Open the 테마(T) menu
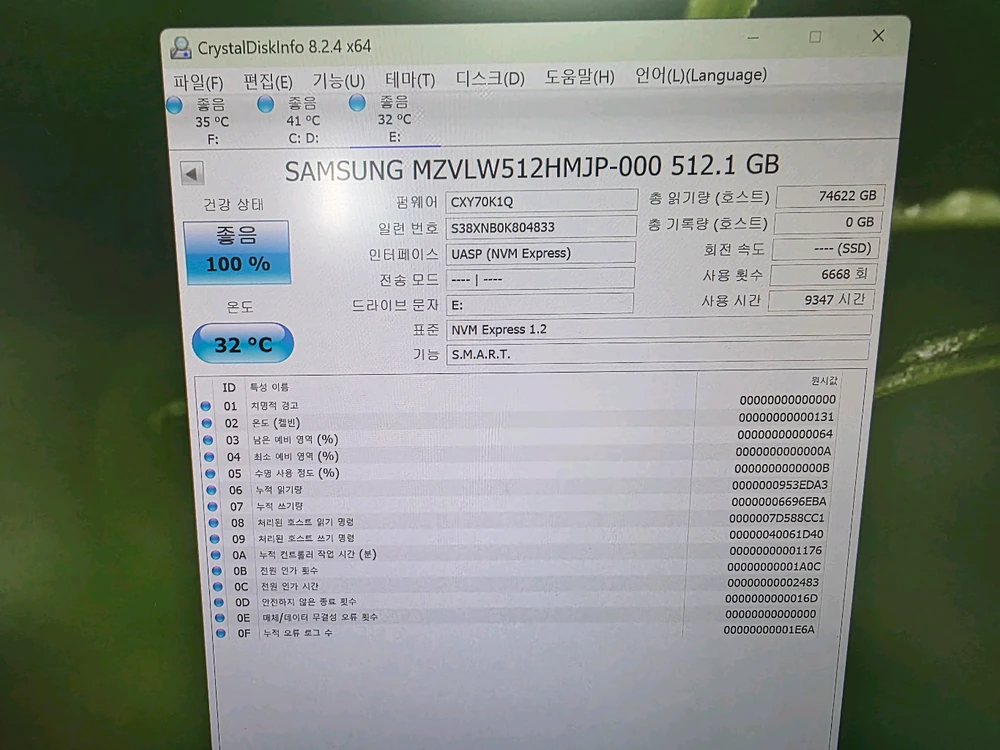Image resolution: width=1000 pixels, height=750 pixels. point(410,80)
